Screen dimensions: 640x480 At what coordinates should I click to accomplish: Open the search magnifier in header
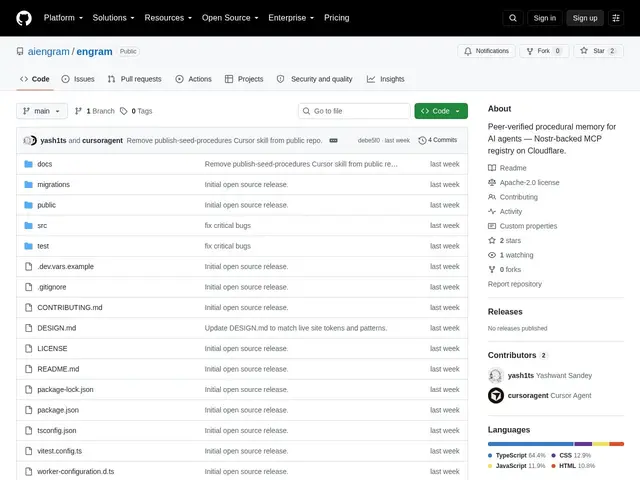(513, 18)
